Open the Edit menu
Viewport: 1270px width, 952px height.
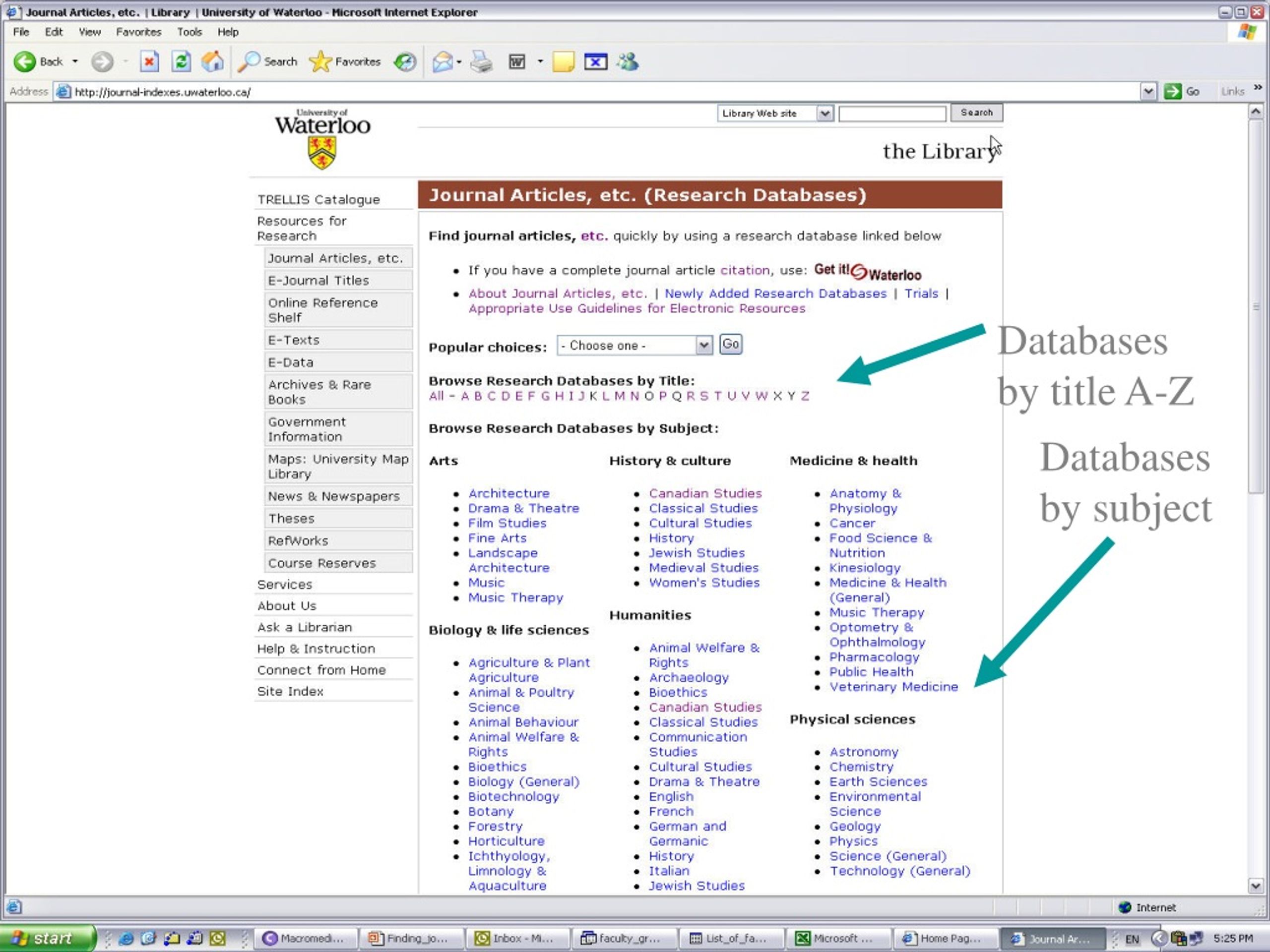click(x=54, y=32)
